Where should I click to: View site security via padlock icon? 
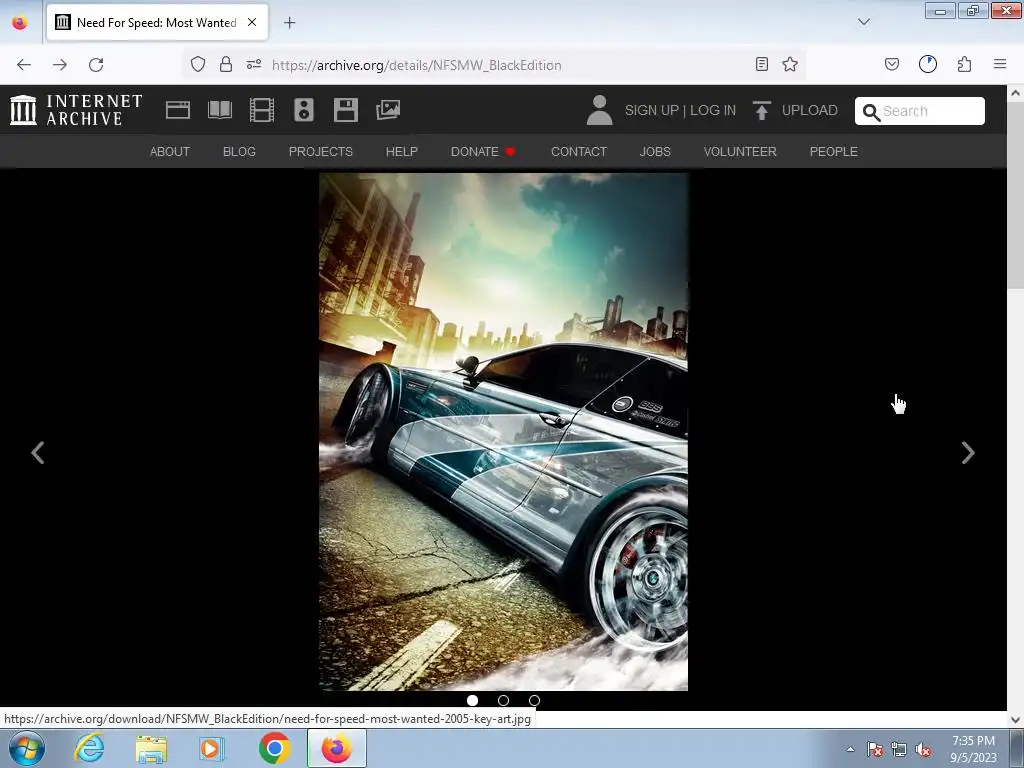226,64
